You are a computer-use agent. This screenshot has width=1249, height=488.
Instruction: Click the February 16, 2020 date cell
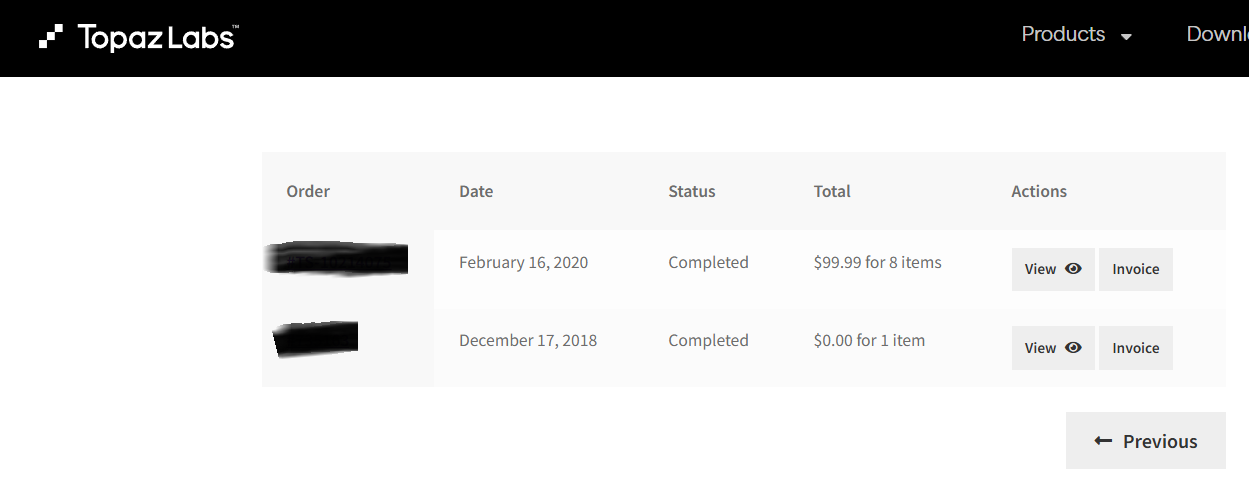[x=523, y=263]
